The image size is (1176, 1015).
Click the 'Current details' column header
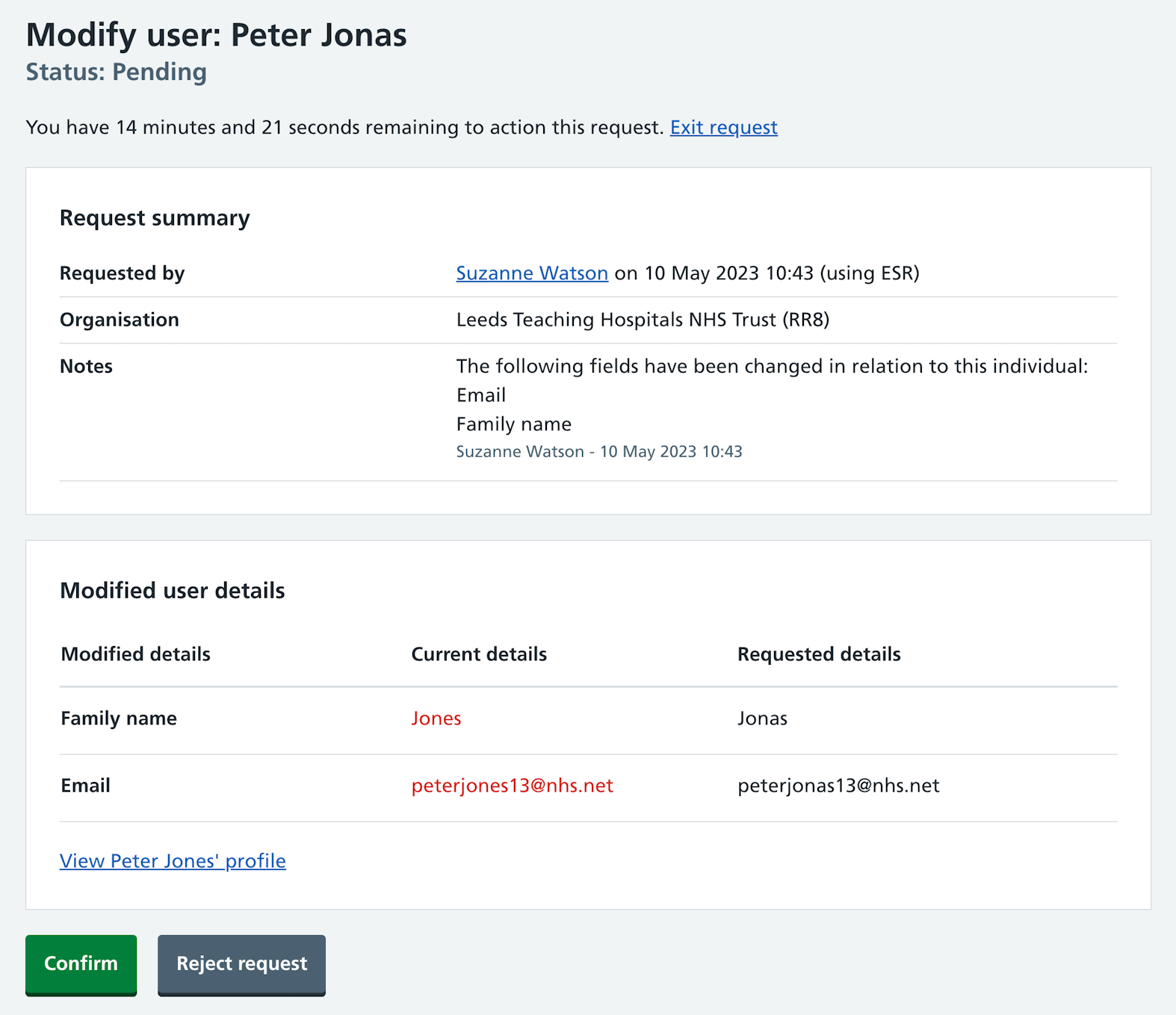click(x=479, y=654)
